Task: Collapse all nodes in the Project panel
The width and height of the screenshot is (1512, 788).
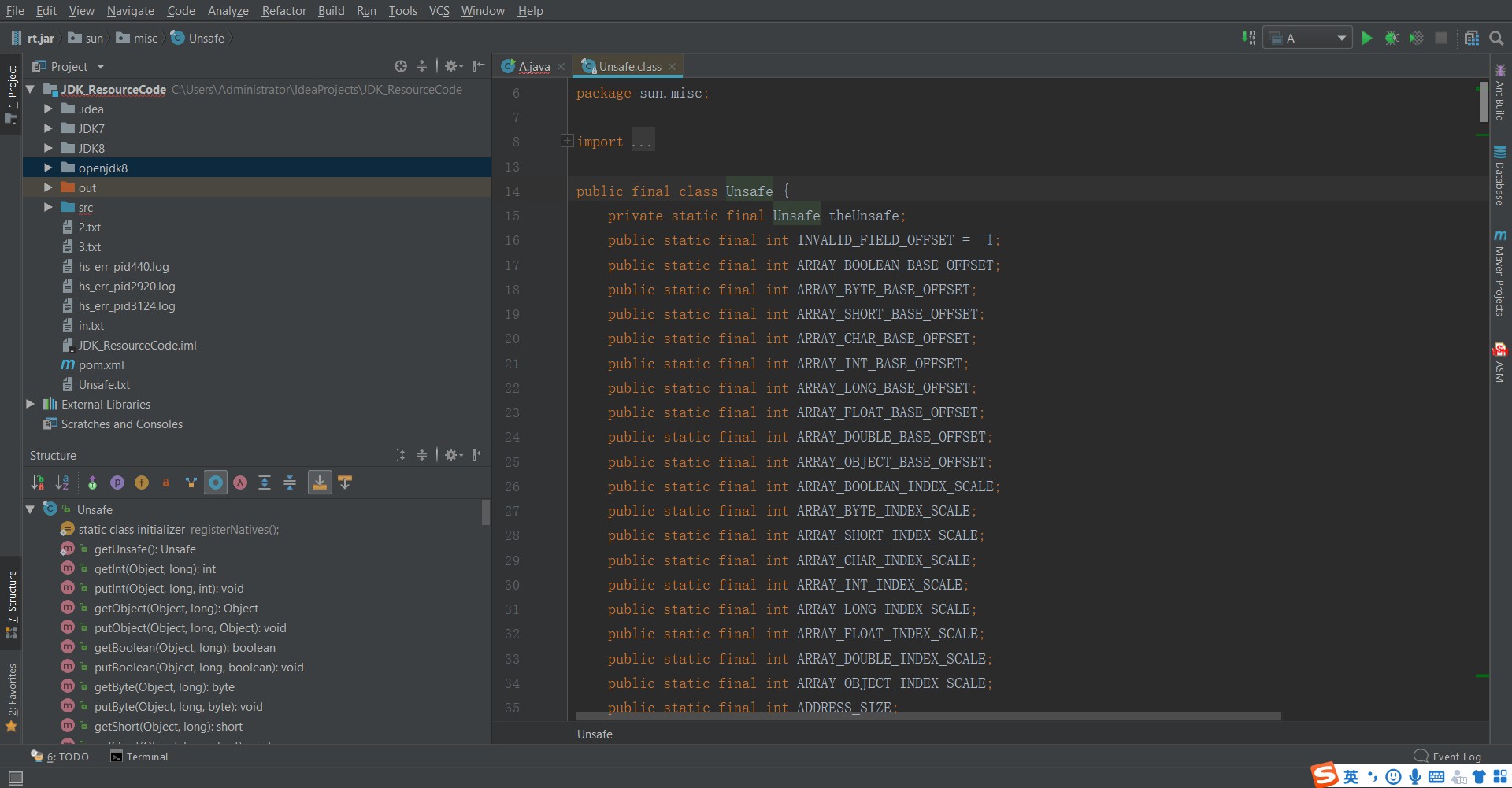Action: click(x=421, y=66)
